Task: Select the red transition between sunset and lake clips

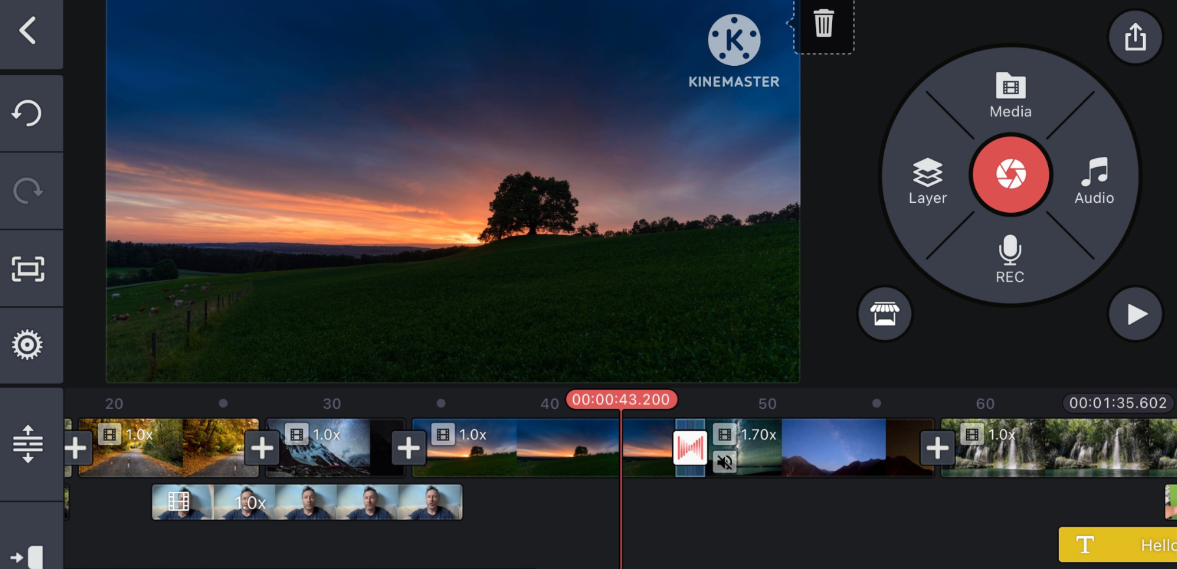Action: click(690, 447)
